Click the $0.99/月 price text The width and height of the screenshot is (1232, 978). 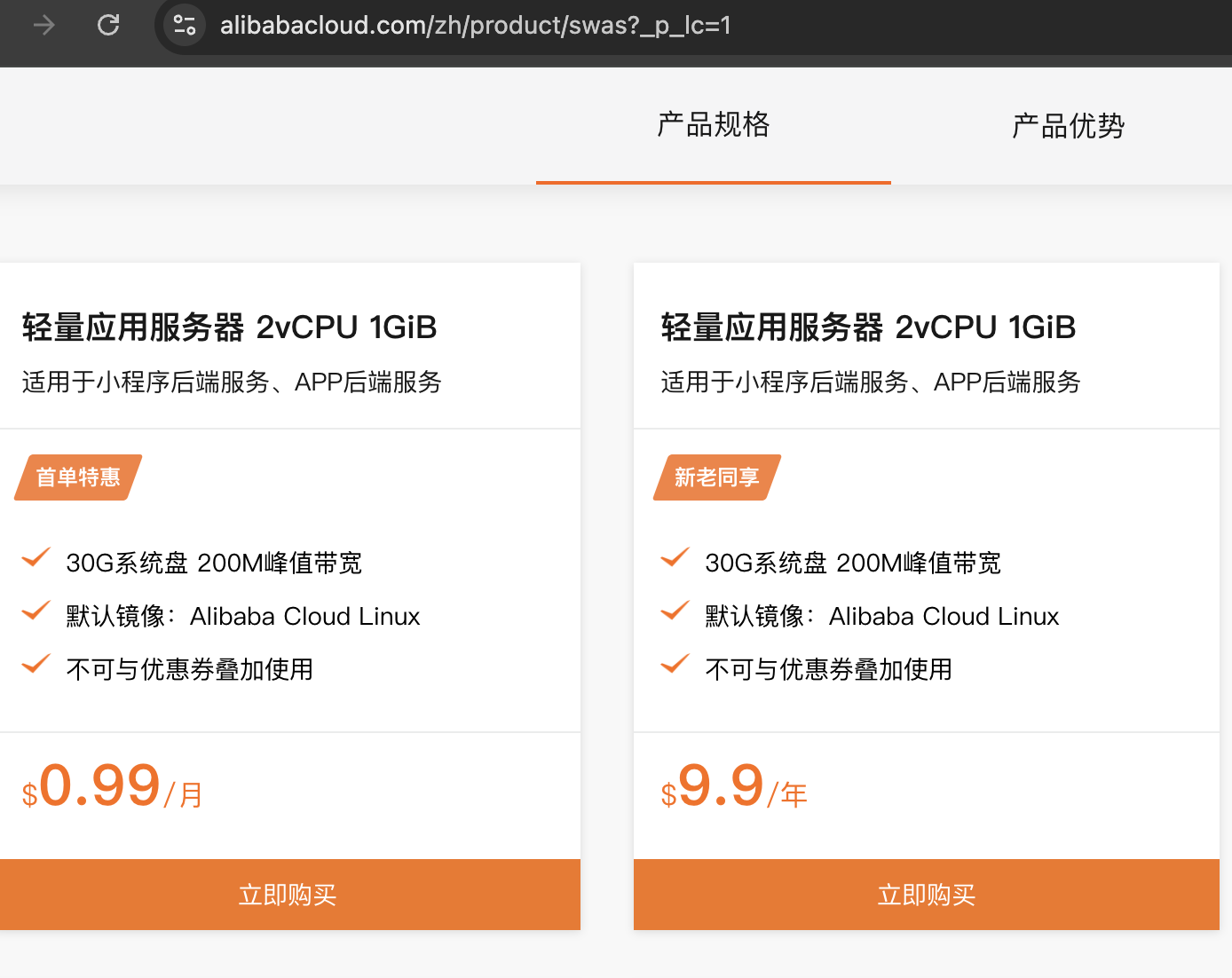tap(113, 787)
